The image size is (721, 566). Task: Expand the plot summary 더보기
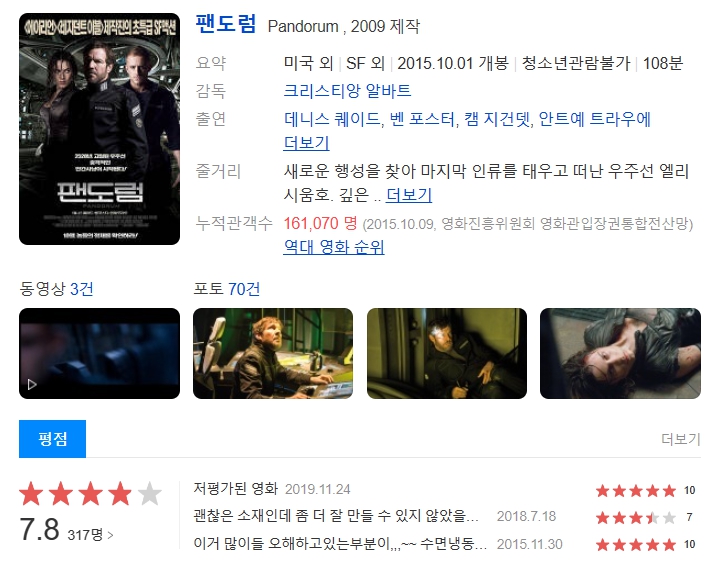point(409,195)
